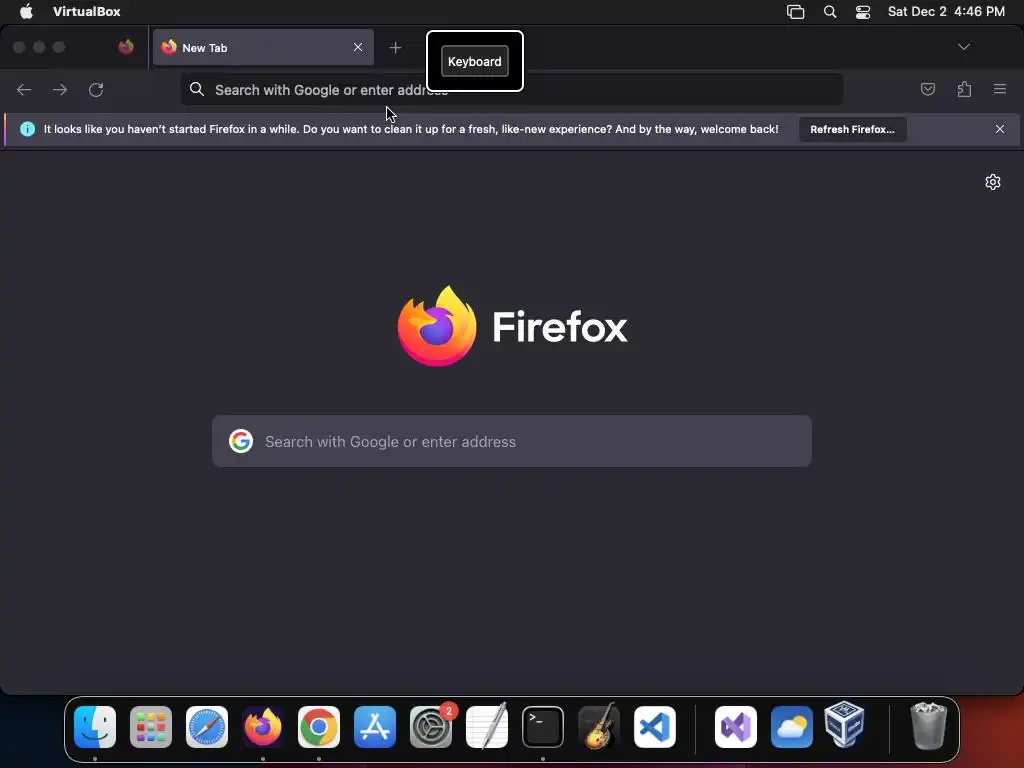This screenshot has width=1024, height=768.
Task: Click the Keyboard button overlay
Action: pos(475,61)
